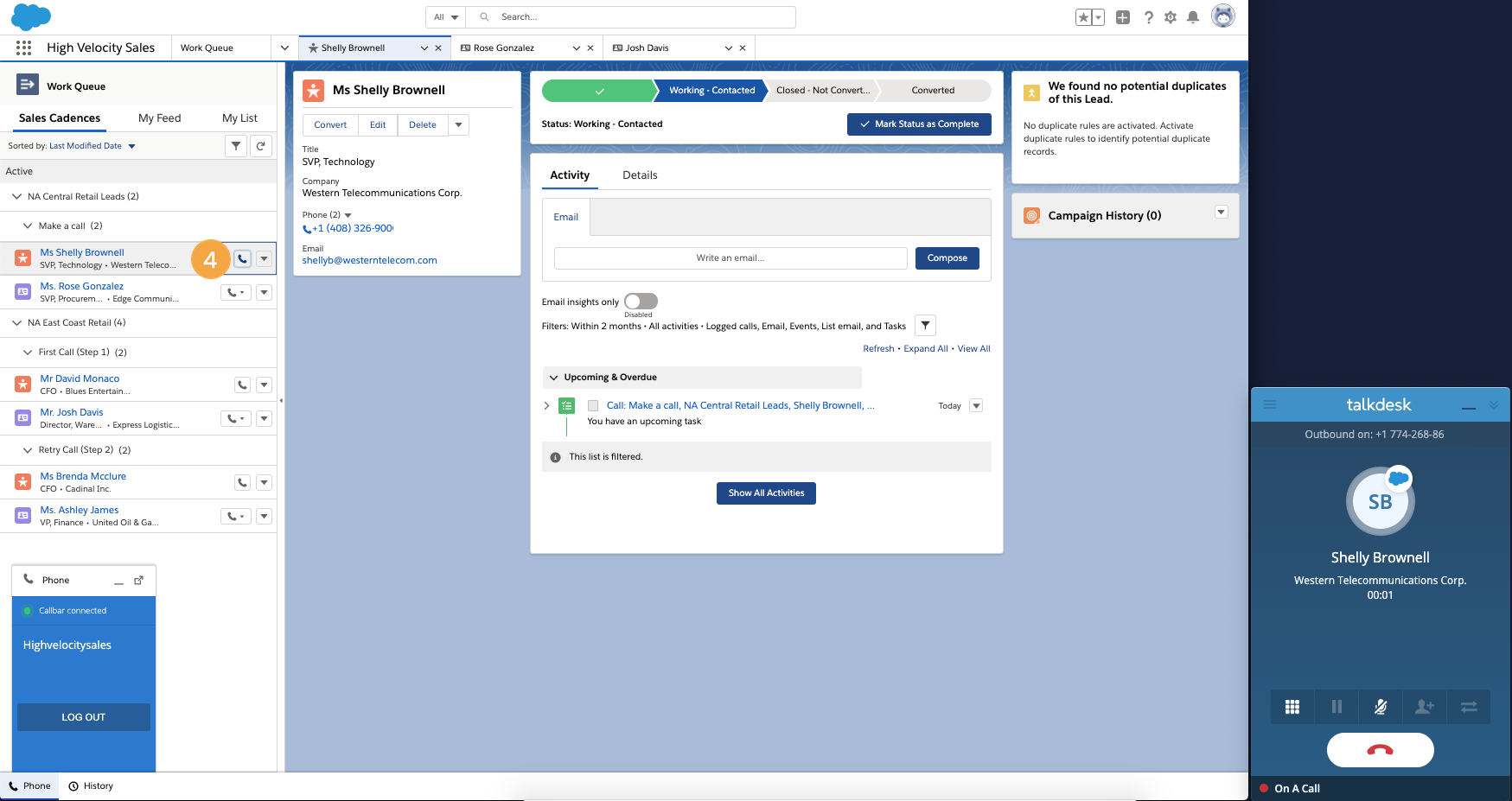Minimize the Phone panel
Image resolution: width=1512 pixels, height=801 pixels.
[118, 582]
